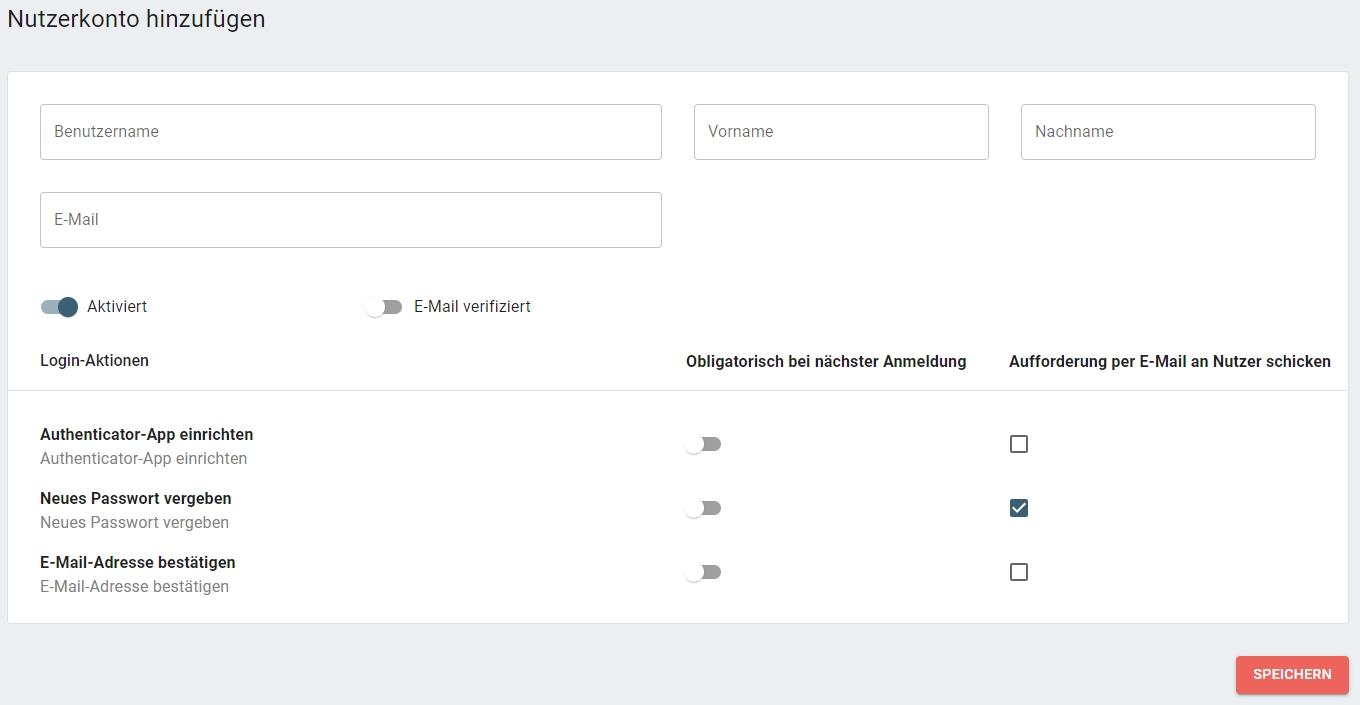Check the Authenticator-App email request checkbox
Screen dimensions: 1360x705
1018,444
